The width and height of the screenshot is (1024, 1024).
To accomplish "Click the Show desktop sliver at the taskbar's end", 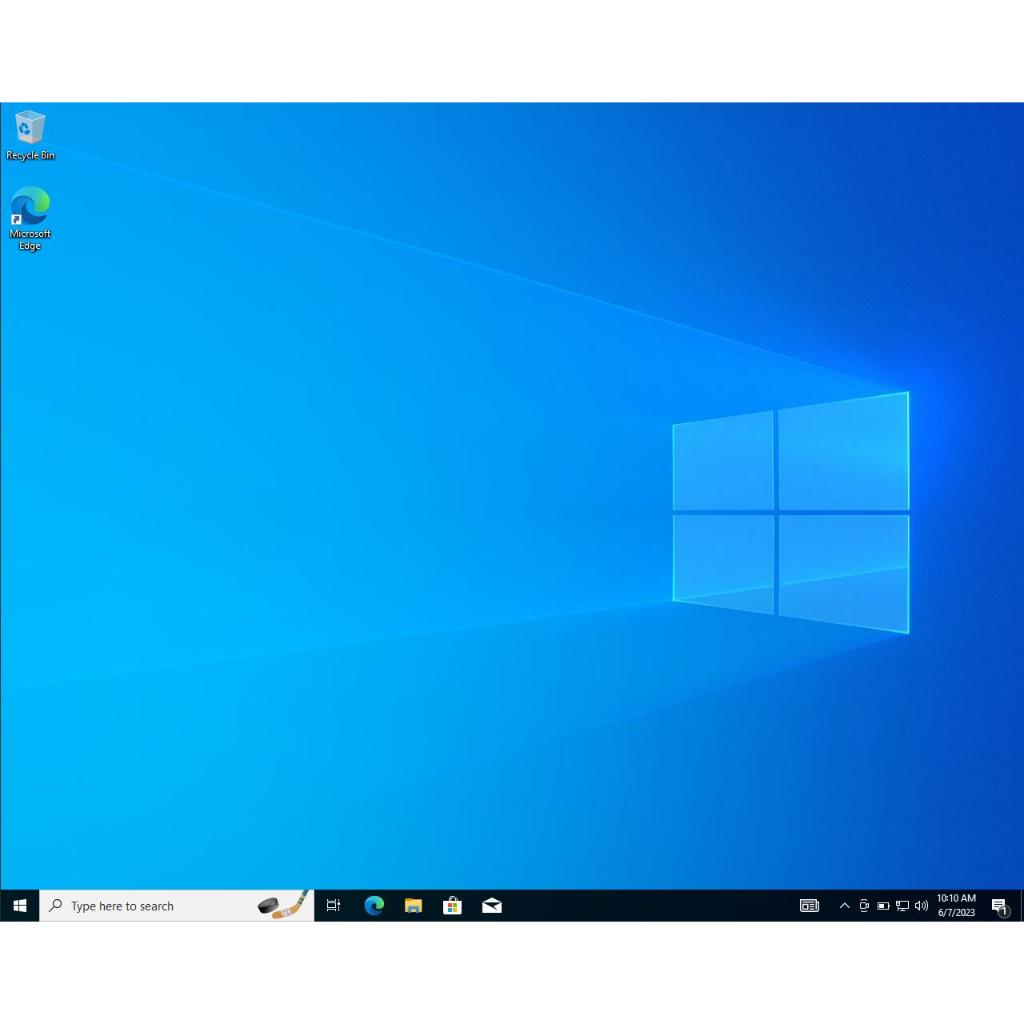I will (x=1021, y=906).
